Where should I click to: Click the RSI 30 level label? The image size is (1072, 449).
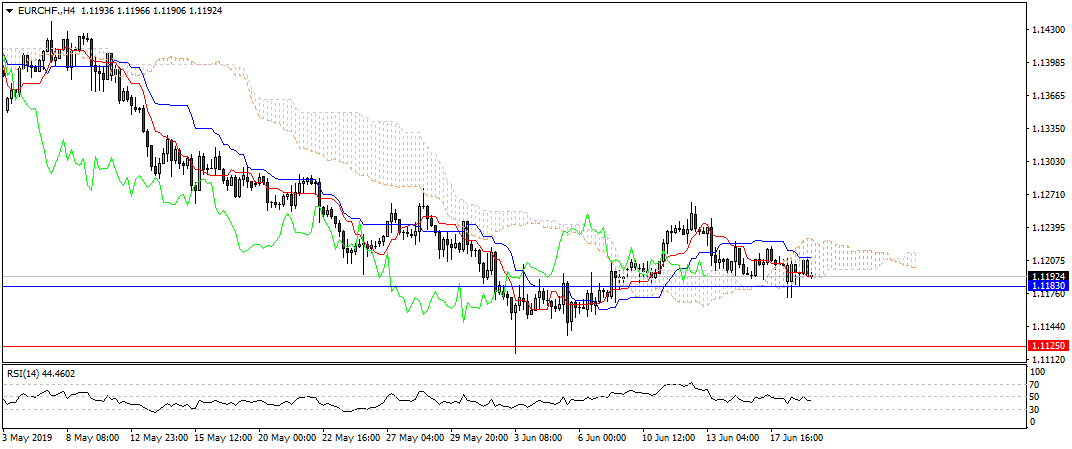(1038, 409)
